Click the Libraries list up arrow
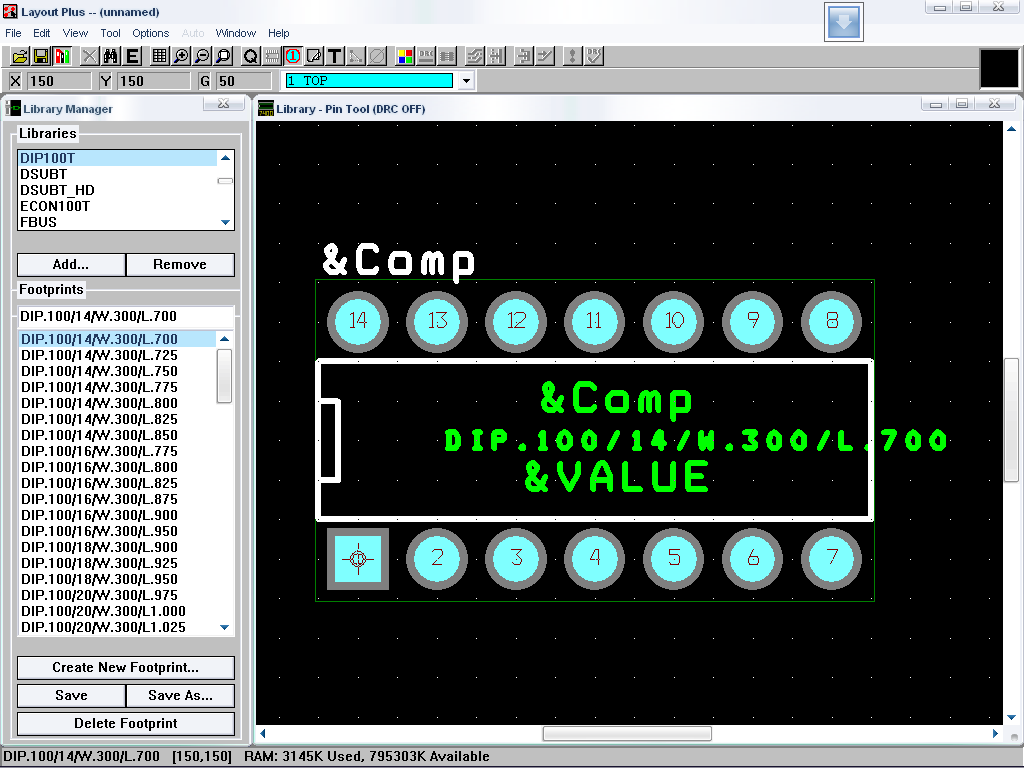This screenshot has height=768, width=1024. tap(225, 158)
